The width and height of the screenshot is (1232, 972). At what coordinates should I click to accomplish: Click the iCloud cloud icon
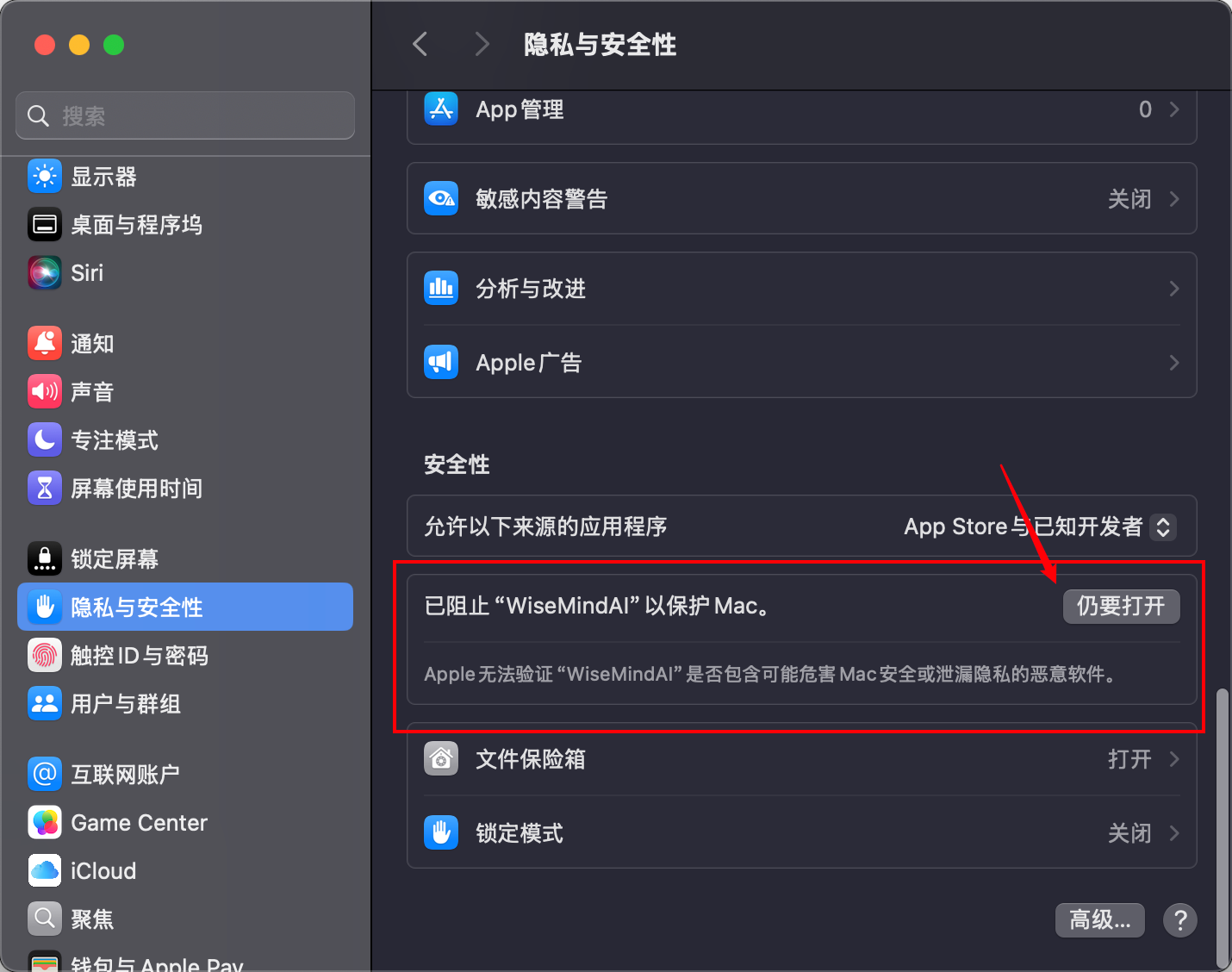[x=45, y=870]
